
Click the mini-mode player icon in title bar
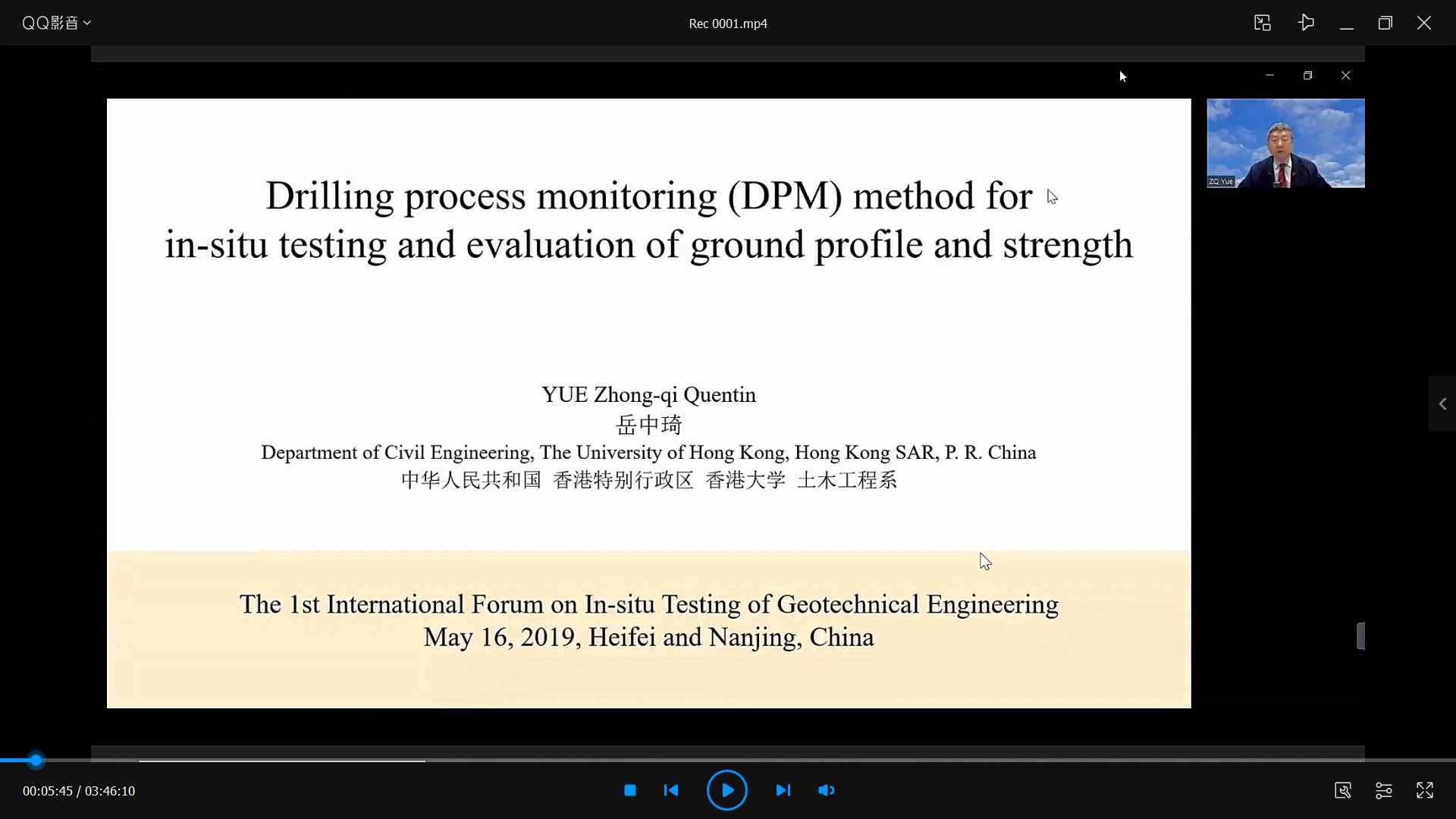pyautogui.click(x=1262, y=23)
